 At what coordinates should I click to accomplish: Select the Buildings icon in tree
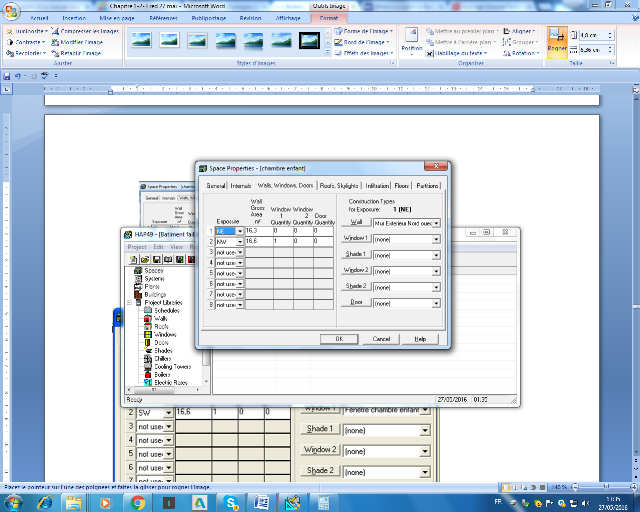pos(138,294)
